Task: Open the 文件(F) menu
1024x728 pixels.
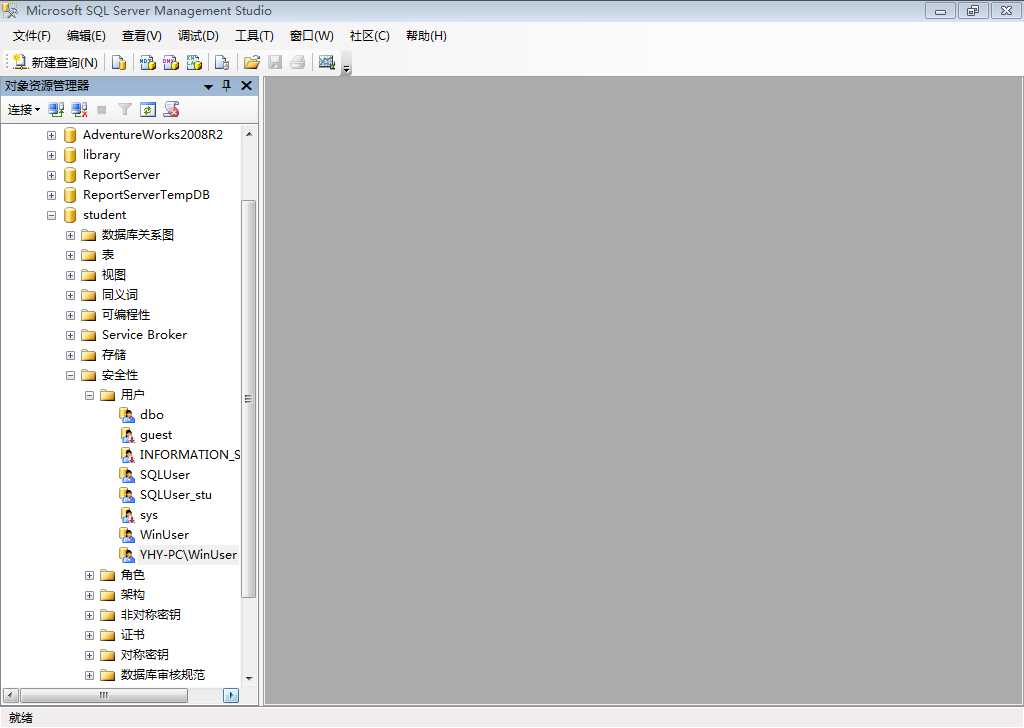Action: point(31,36)
